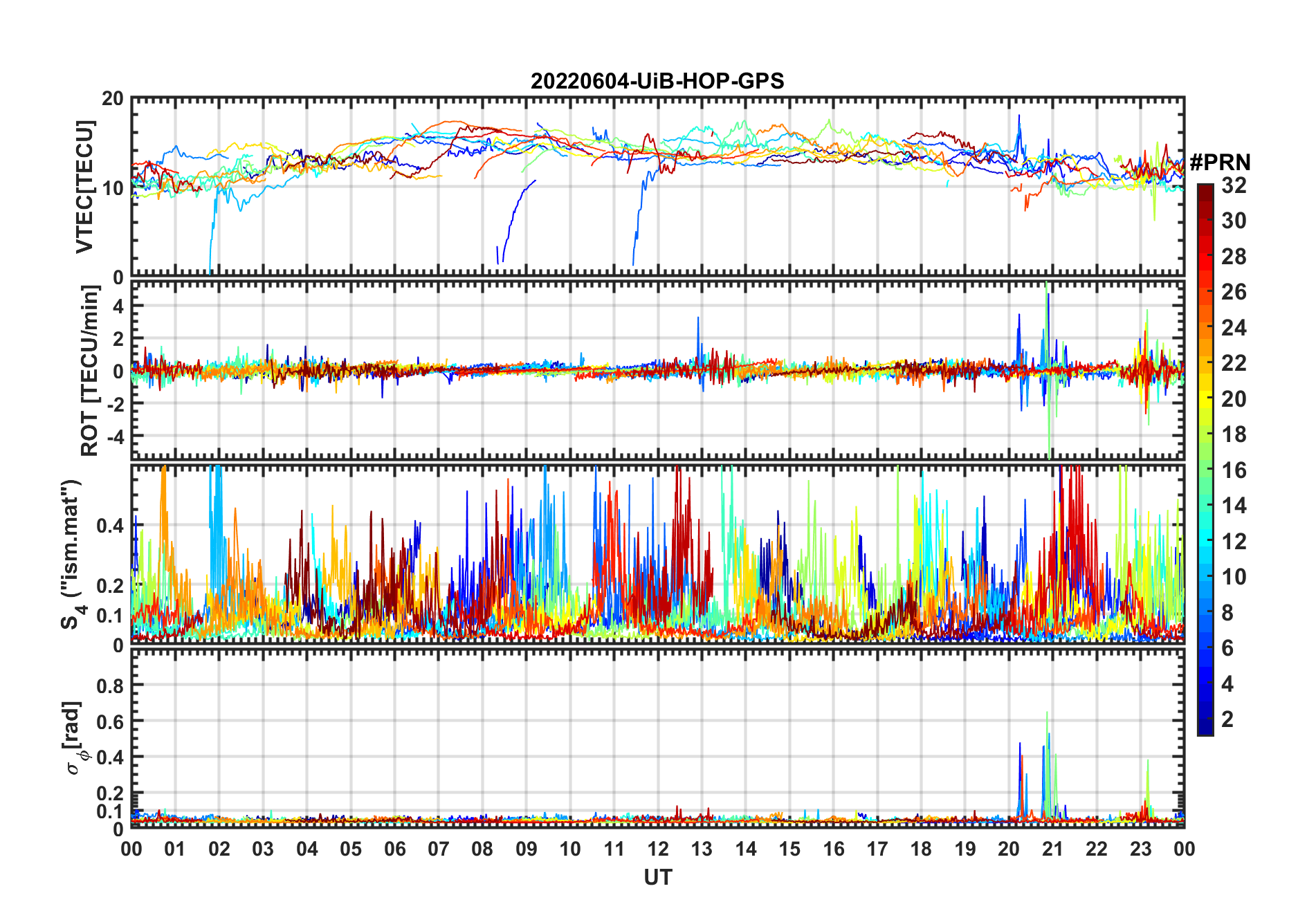
Task: Select the 21 hour tick on UT axis
Action: click(1052, 849)
